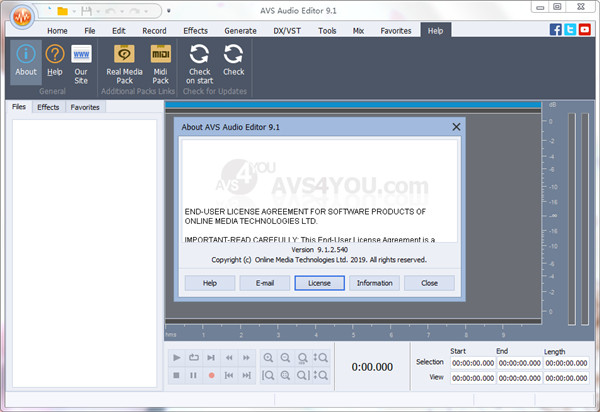
Task: Open the YouTube channel icon
Action: coord(585,29)
